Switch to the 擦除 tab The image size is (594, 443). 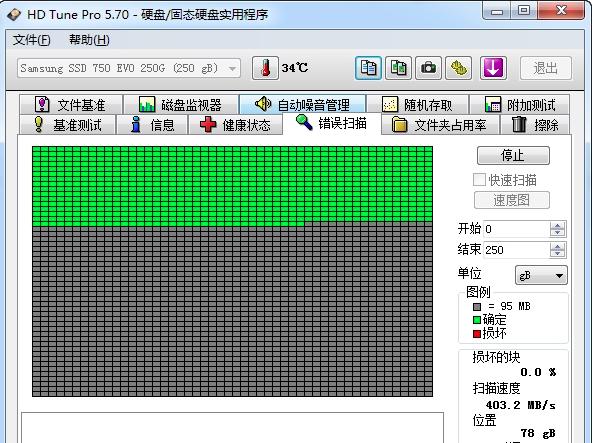coord(535,124)
